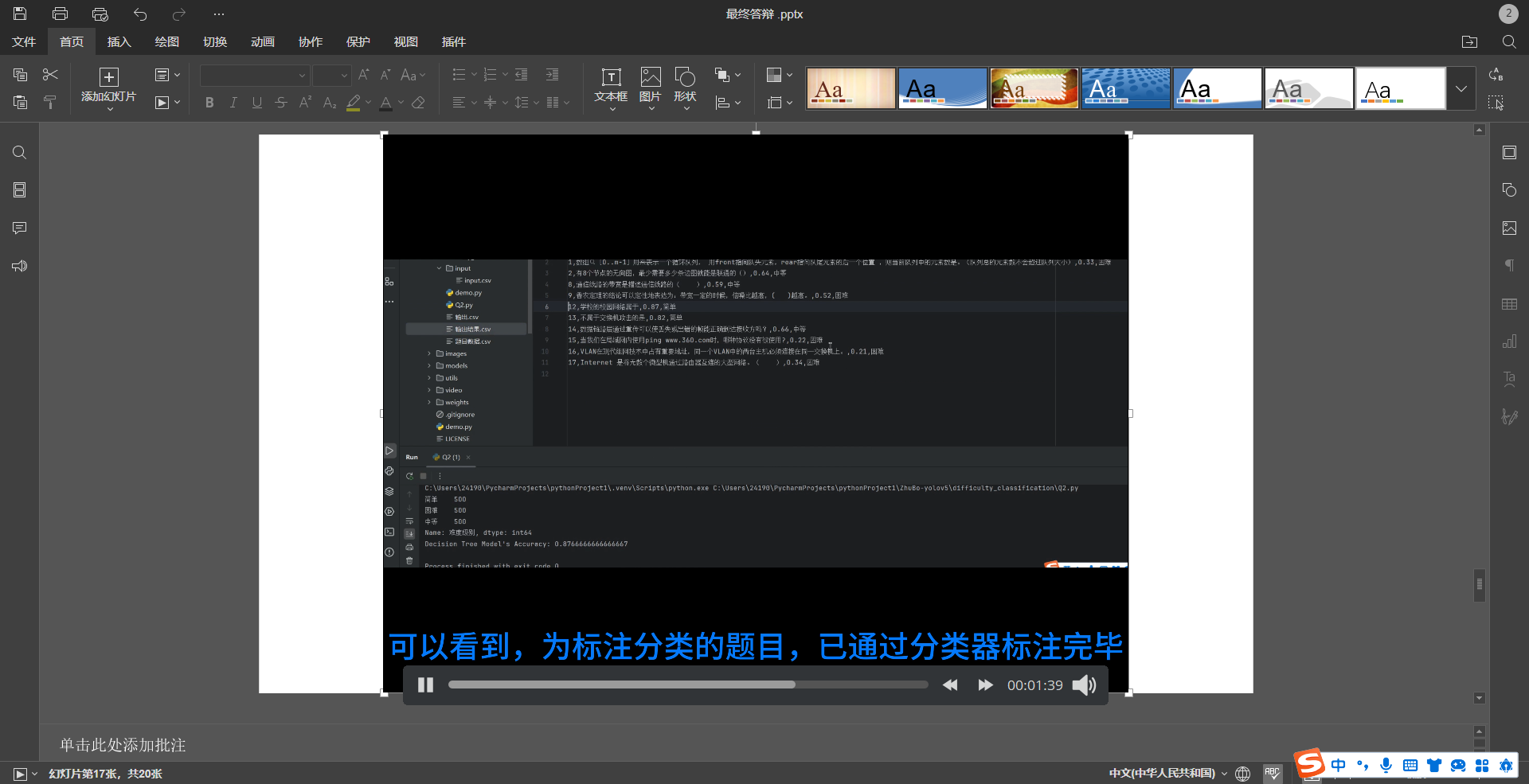Open Find search icon in left sidebar
Image resolution: width=1529 pixels, height=784 pixels.
[20, 152]
